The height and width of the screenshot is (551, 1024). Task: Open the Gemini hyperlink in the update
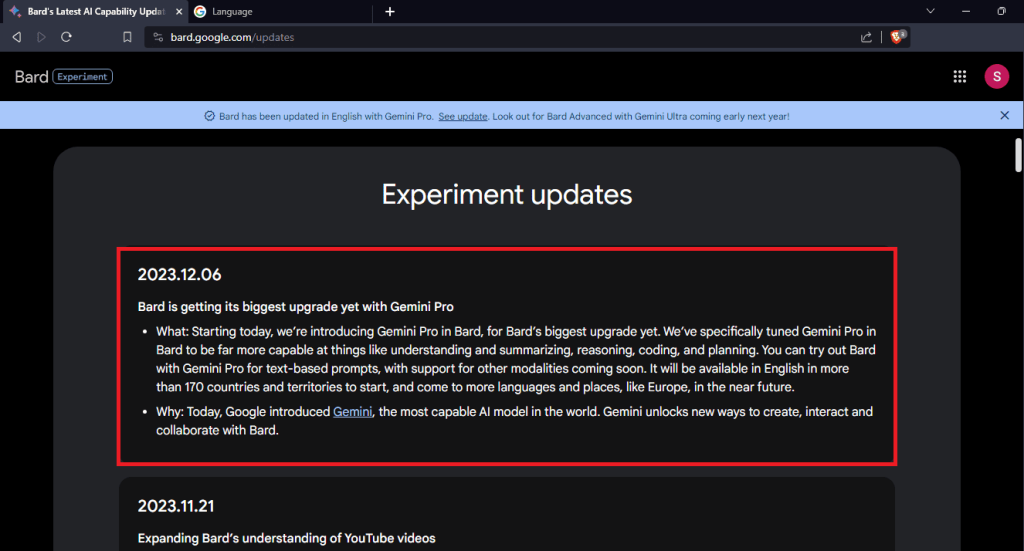pyautogui.click(x=353, y=412)
